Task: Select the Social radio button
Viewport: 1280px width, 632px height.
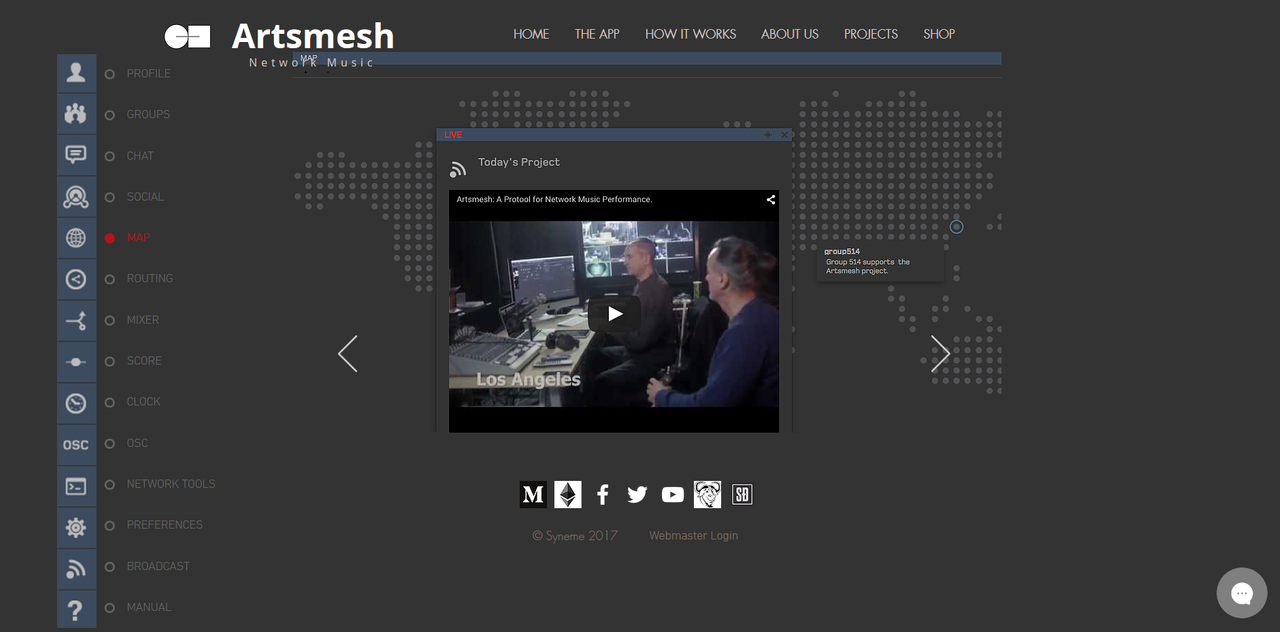Action: 110,197
